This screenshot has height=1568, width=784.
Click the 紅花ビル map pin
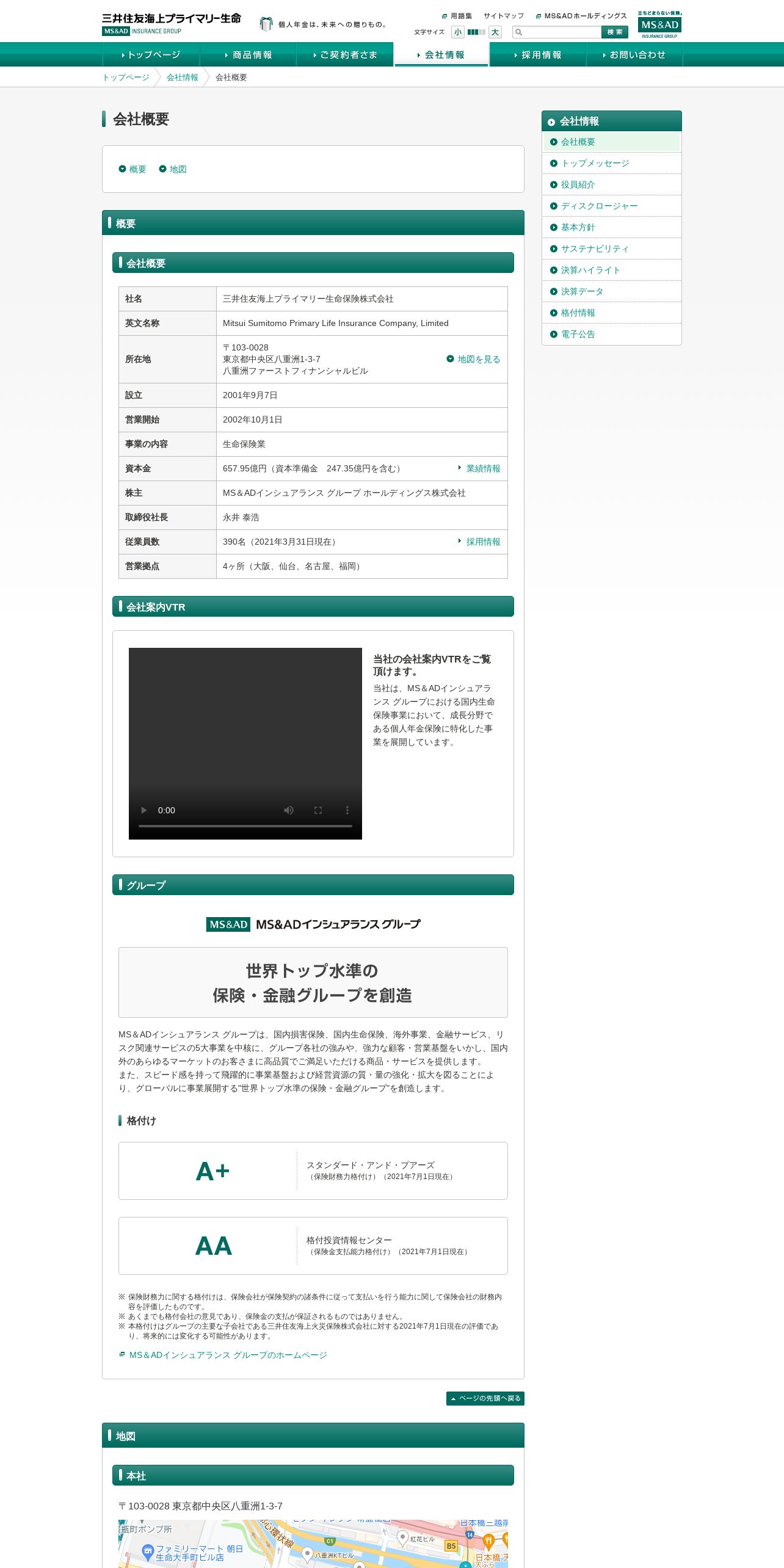click(x=402, y=1538)
